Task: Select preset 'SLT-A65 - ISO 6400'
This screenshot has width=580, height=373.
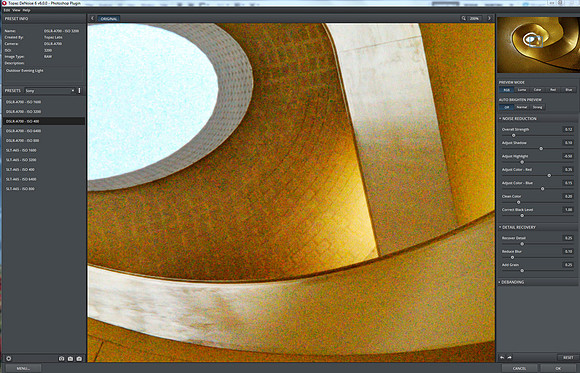Action: (x=44, y=179)
